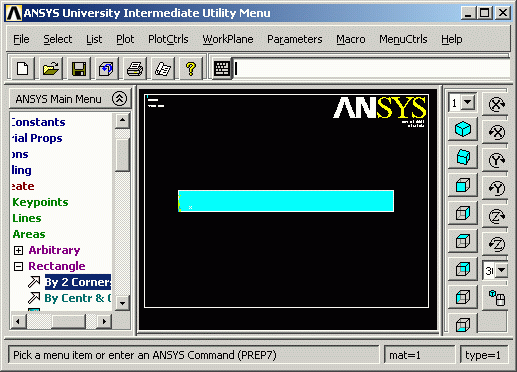Rotate model about positive Z axis
This screenshot has height=372, width=517.
tap(496, 216)
